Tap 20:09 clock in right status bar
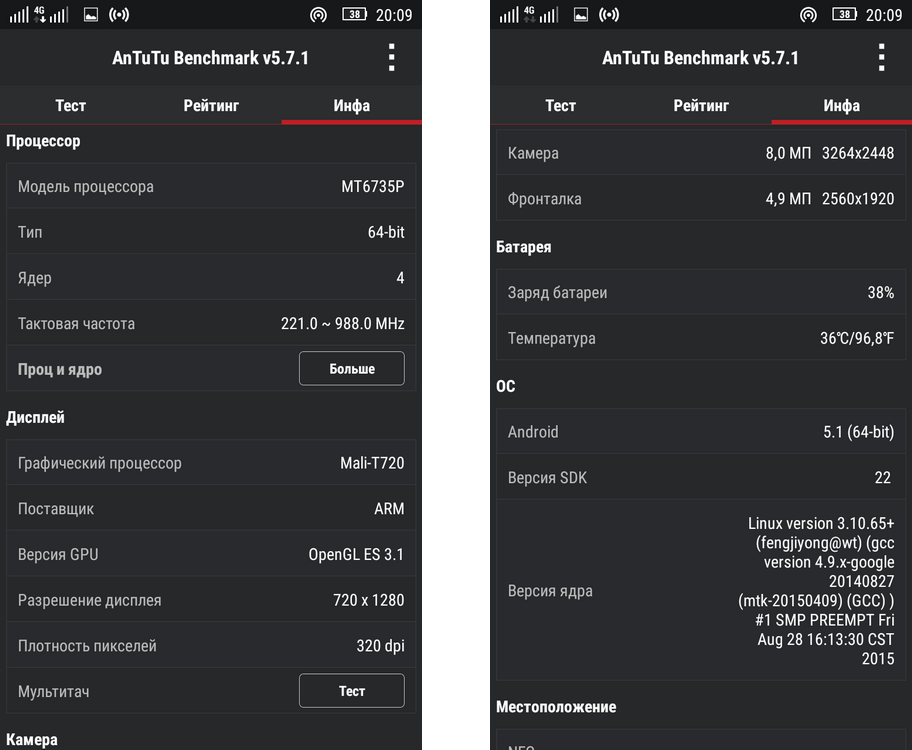Image resolution: width=912 pixels, height=750 pixels. click(884, 15)
